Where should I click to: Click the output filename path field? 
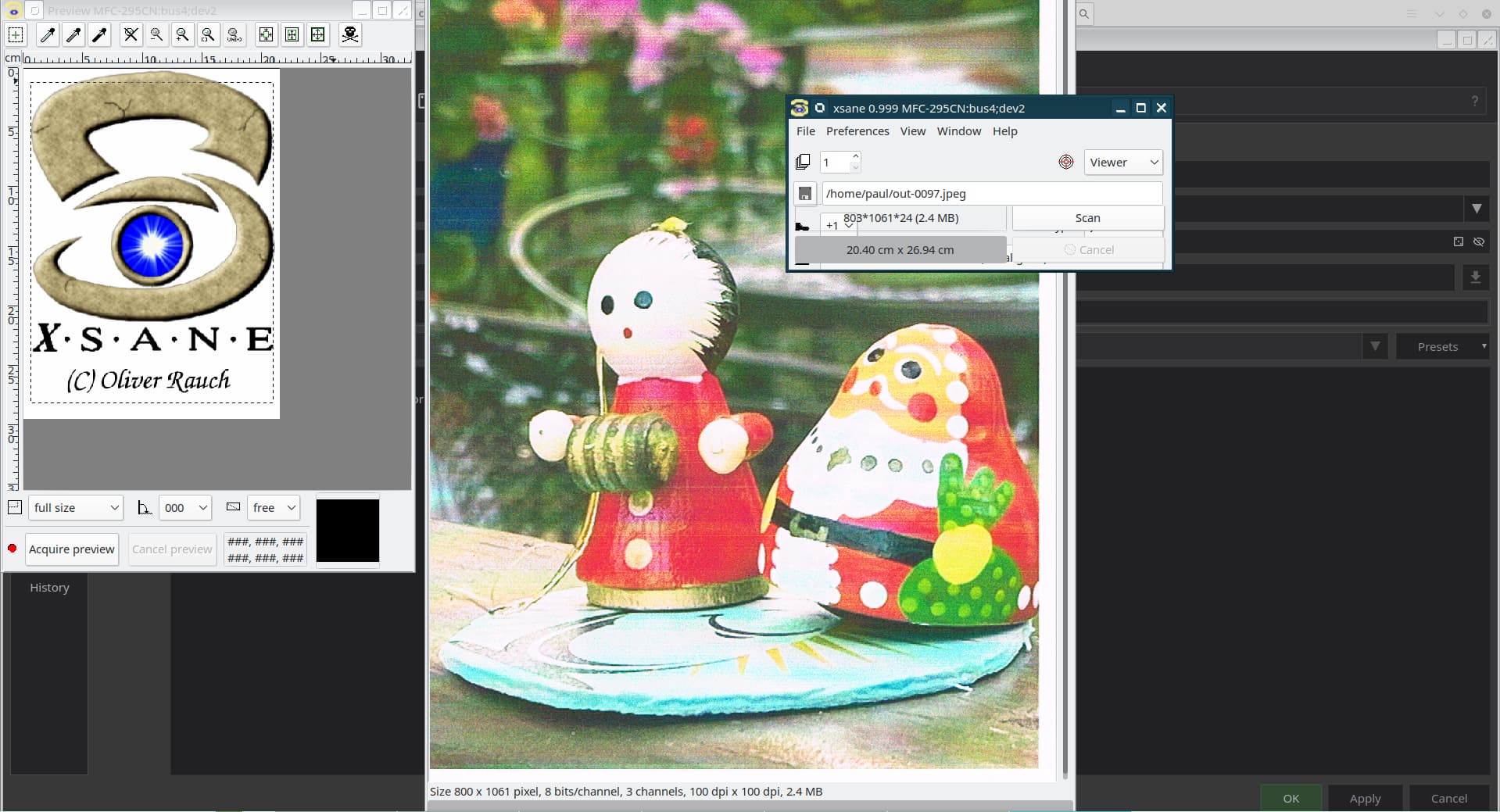point(991,194)
